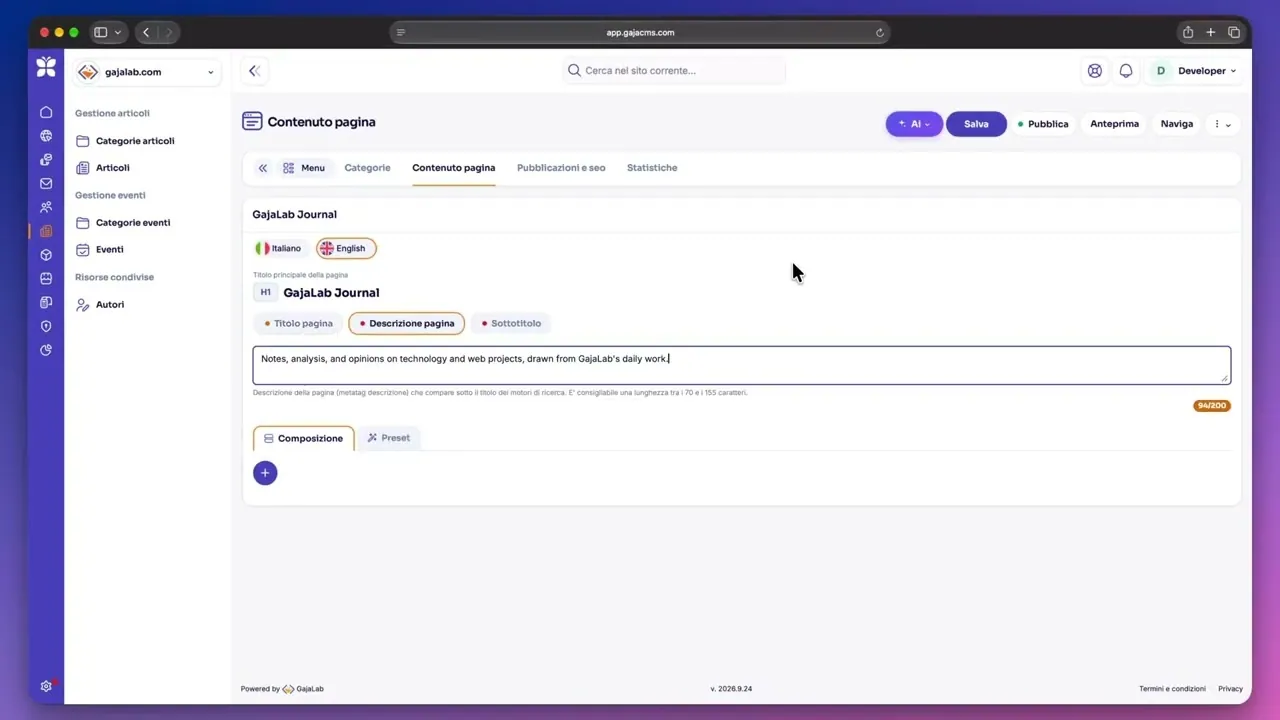Open the gajalab.com site selector dropdown
This screenshot has height=720, width=1280.
coord(146,72)
